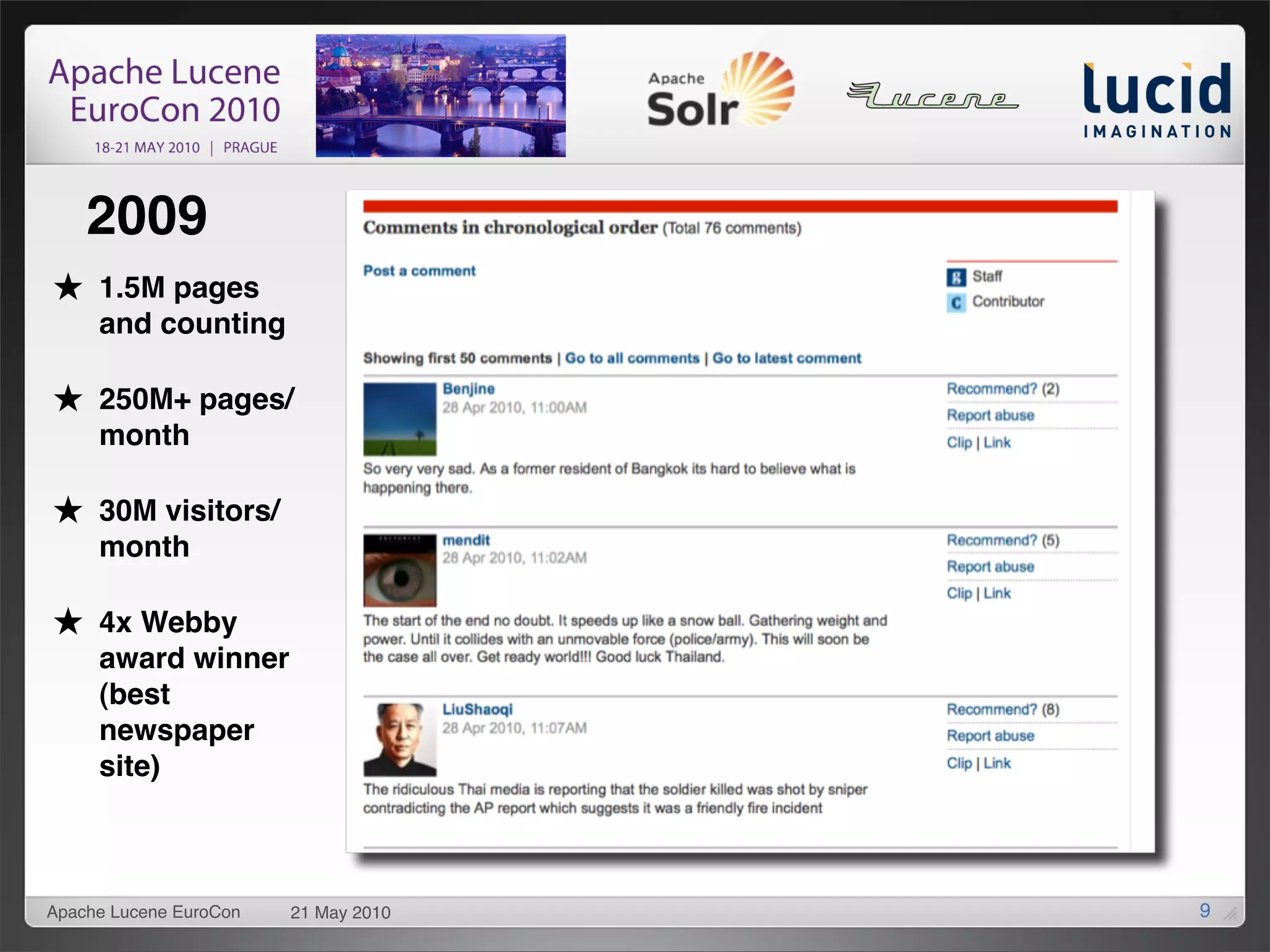Click '1.5M pages and counting' bullet

pos(192,306)
